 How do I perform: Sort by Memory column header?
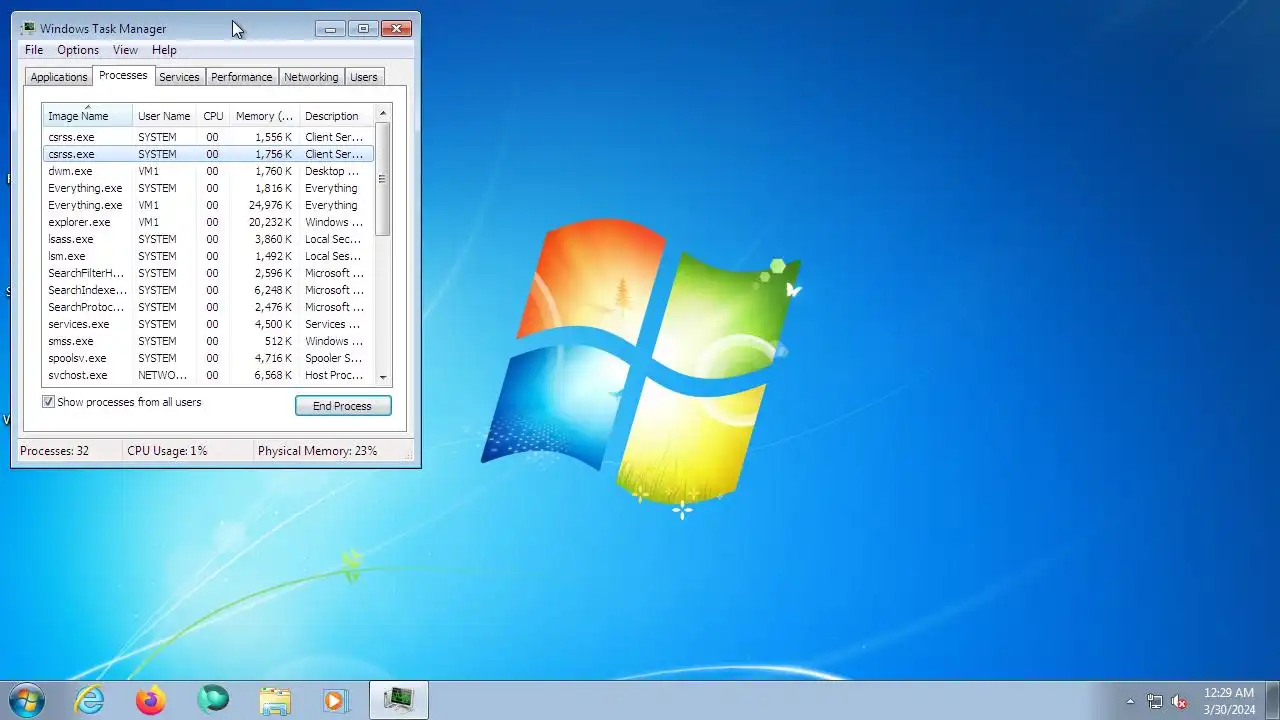264,116
